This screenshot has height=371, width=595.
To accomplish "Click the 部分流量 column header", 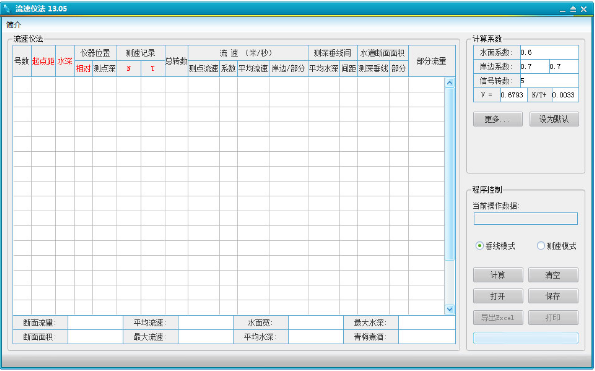I will click(x=431, y=61).
